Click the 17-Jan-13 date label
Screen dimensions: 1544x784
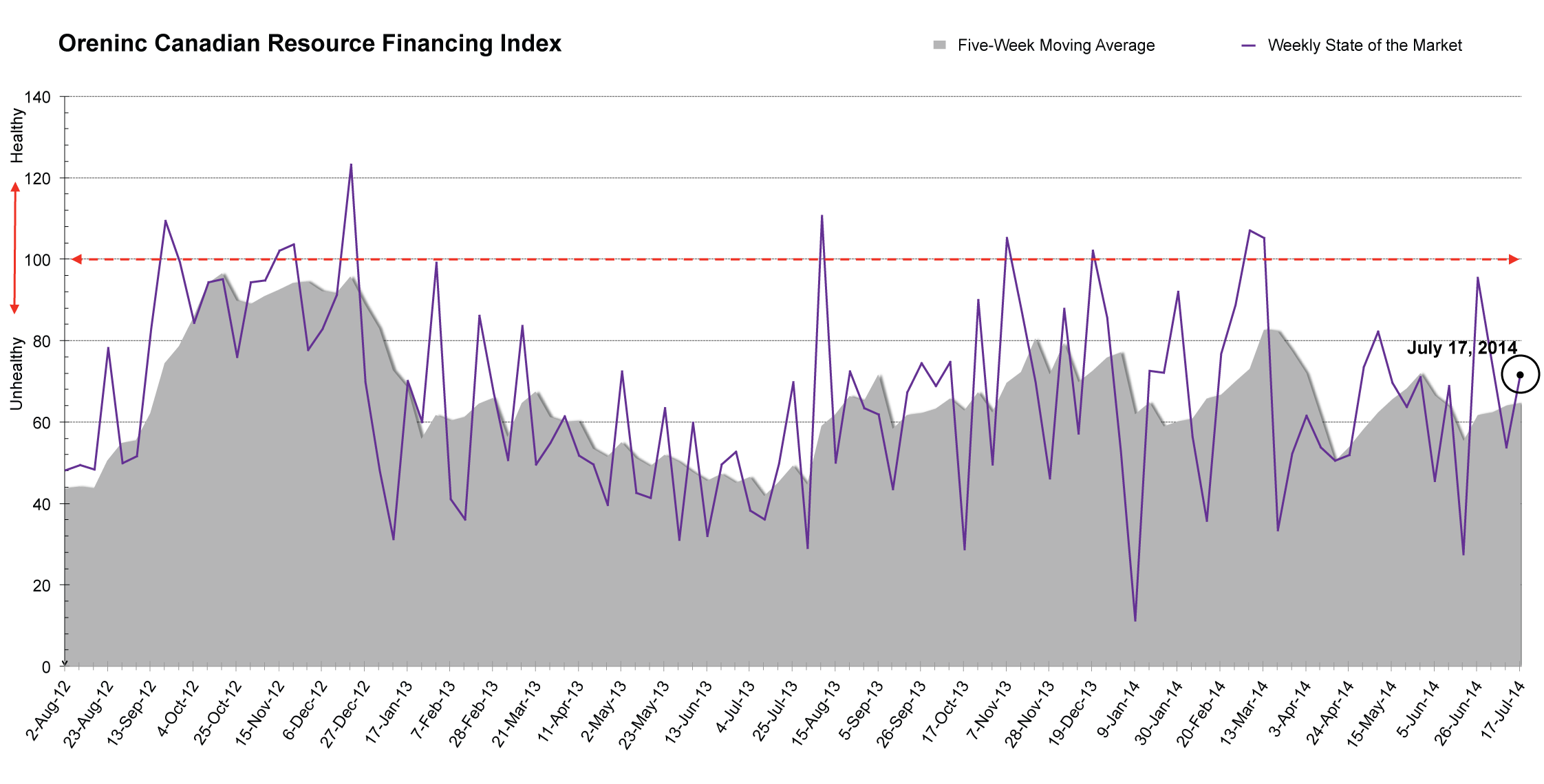388,712
